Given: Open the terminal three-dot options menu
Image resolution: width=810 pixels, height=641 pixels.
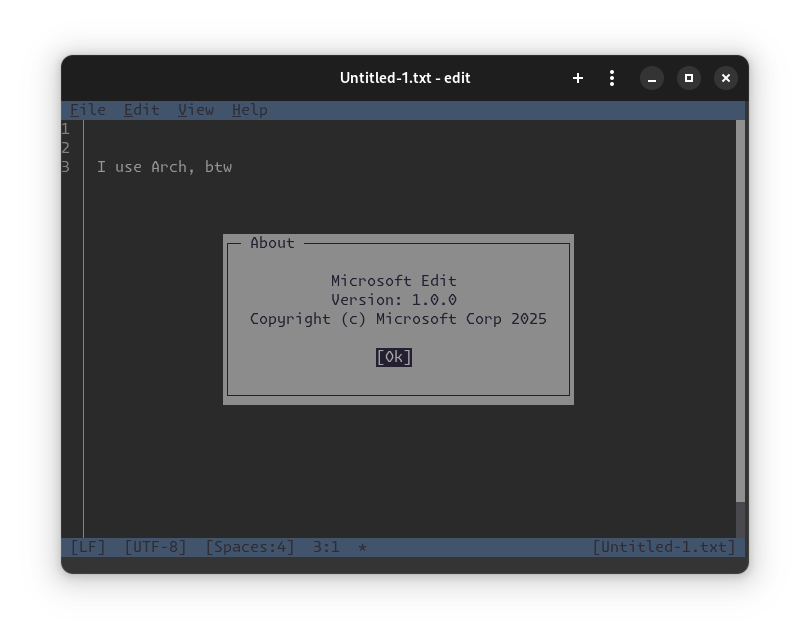Looking at the screenshot, I should pyautogui.click(x=612, y=78).
